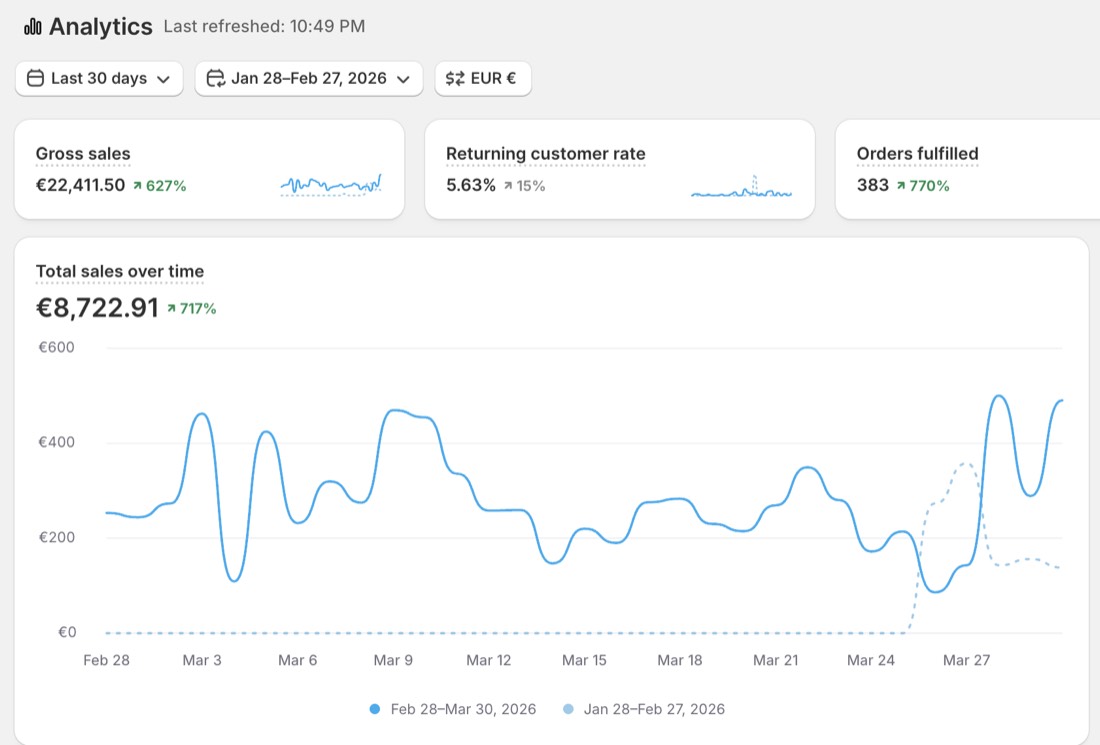Viewport: 1100px width, 745px height.
Task: Click the 383 orders fulfilled value
Action: point(873,185)
